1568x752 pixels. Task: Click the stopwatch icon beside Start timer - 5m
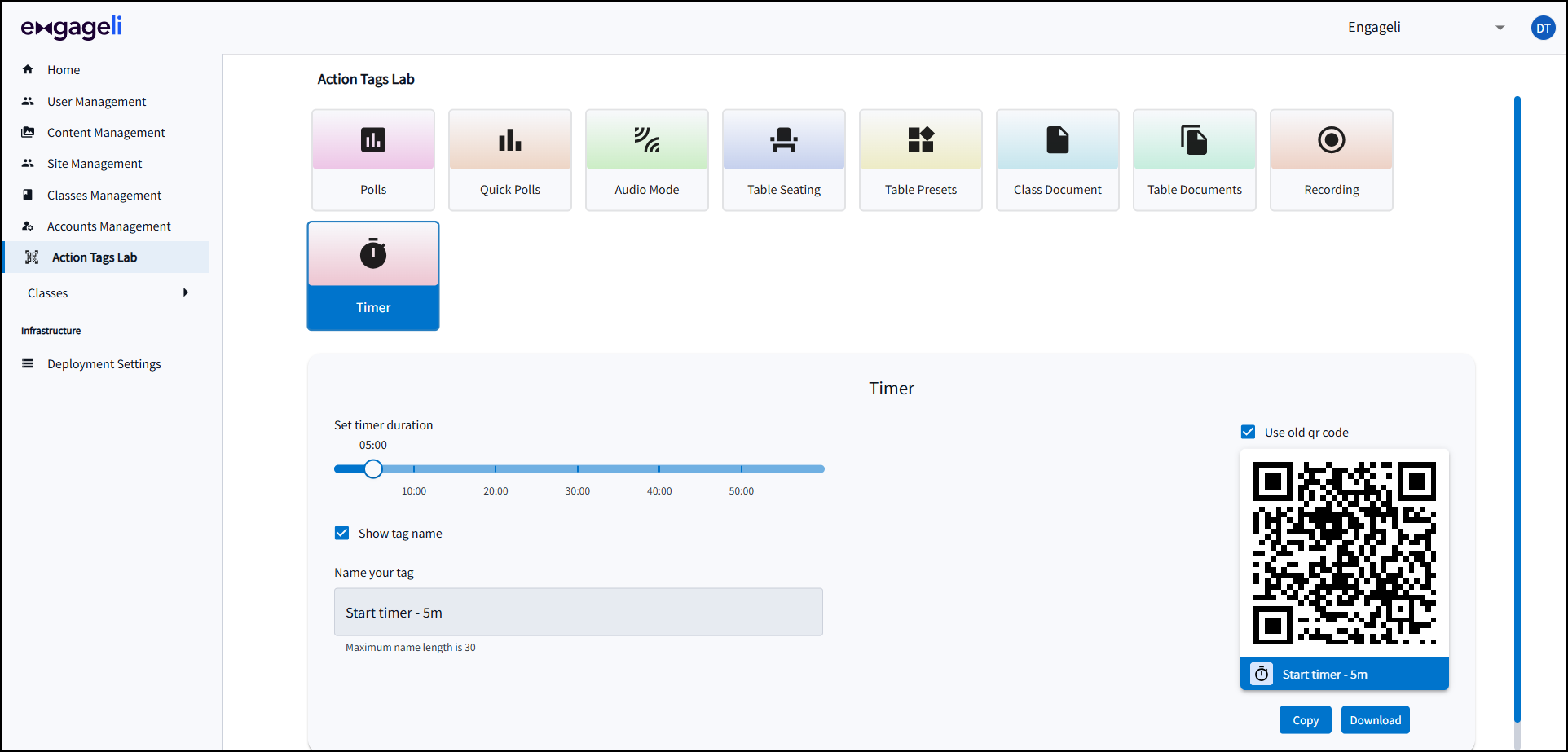[1262, 674]
